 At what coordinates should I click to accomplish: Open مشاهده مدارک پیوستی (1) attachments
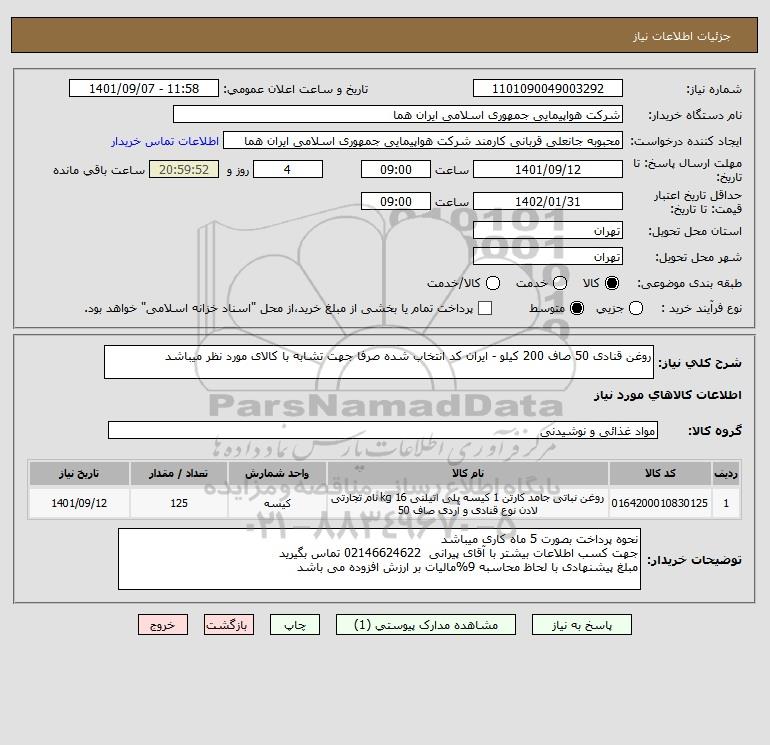pos(426,625)
